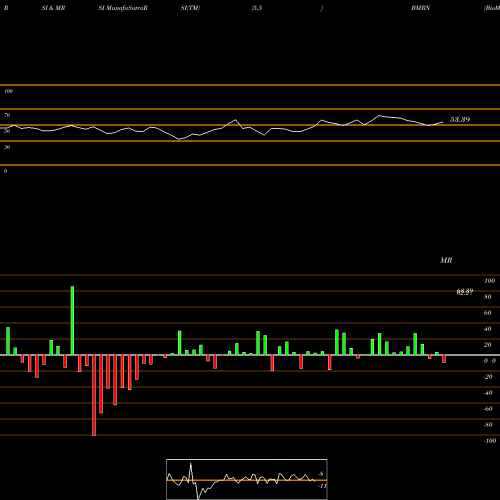Click the -60 label on MR axis
Viewport: 500px width, 500px height.
pyautogui.click(x=488, y=409)
